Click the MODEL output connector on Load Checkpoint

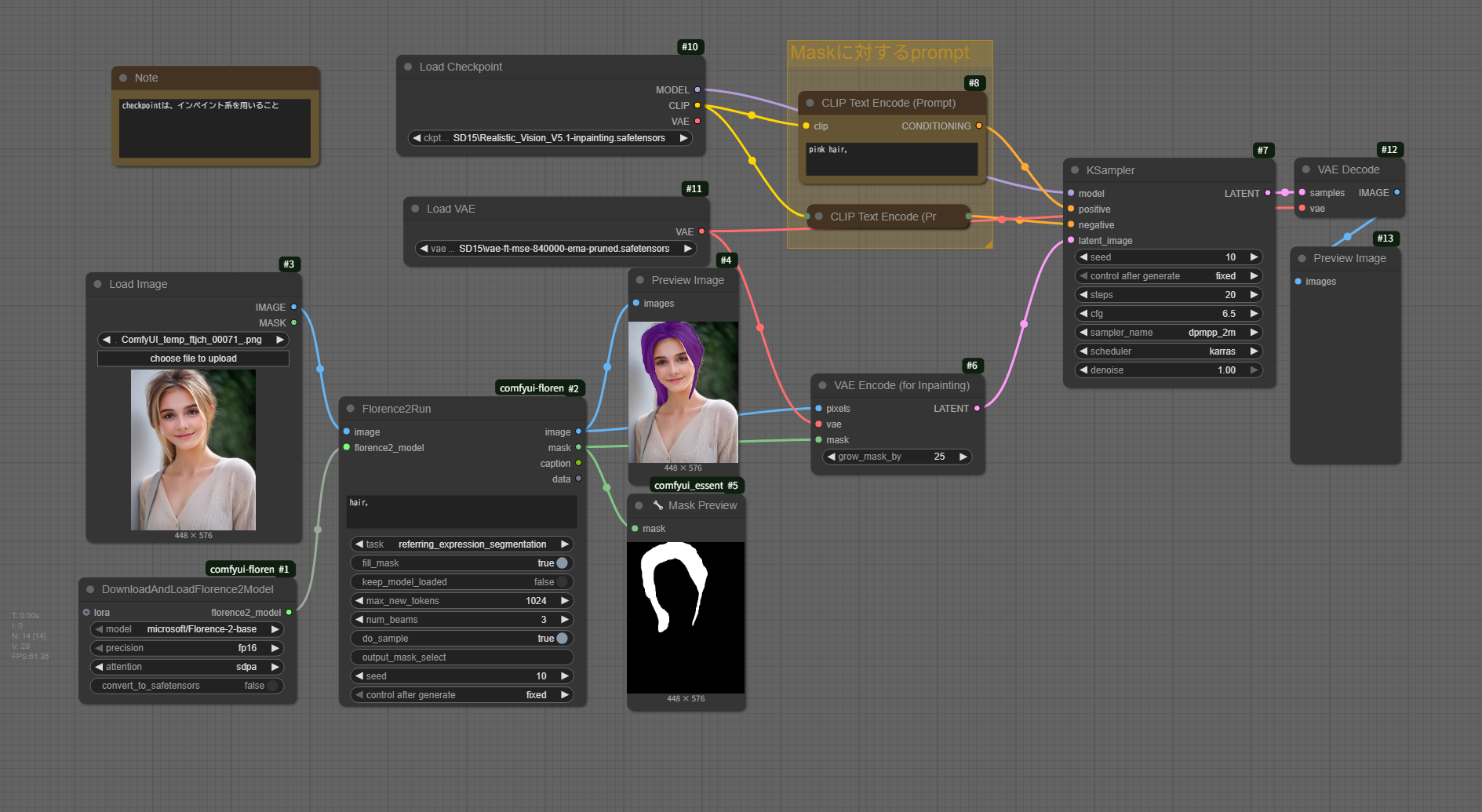(x=697, y=90)
